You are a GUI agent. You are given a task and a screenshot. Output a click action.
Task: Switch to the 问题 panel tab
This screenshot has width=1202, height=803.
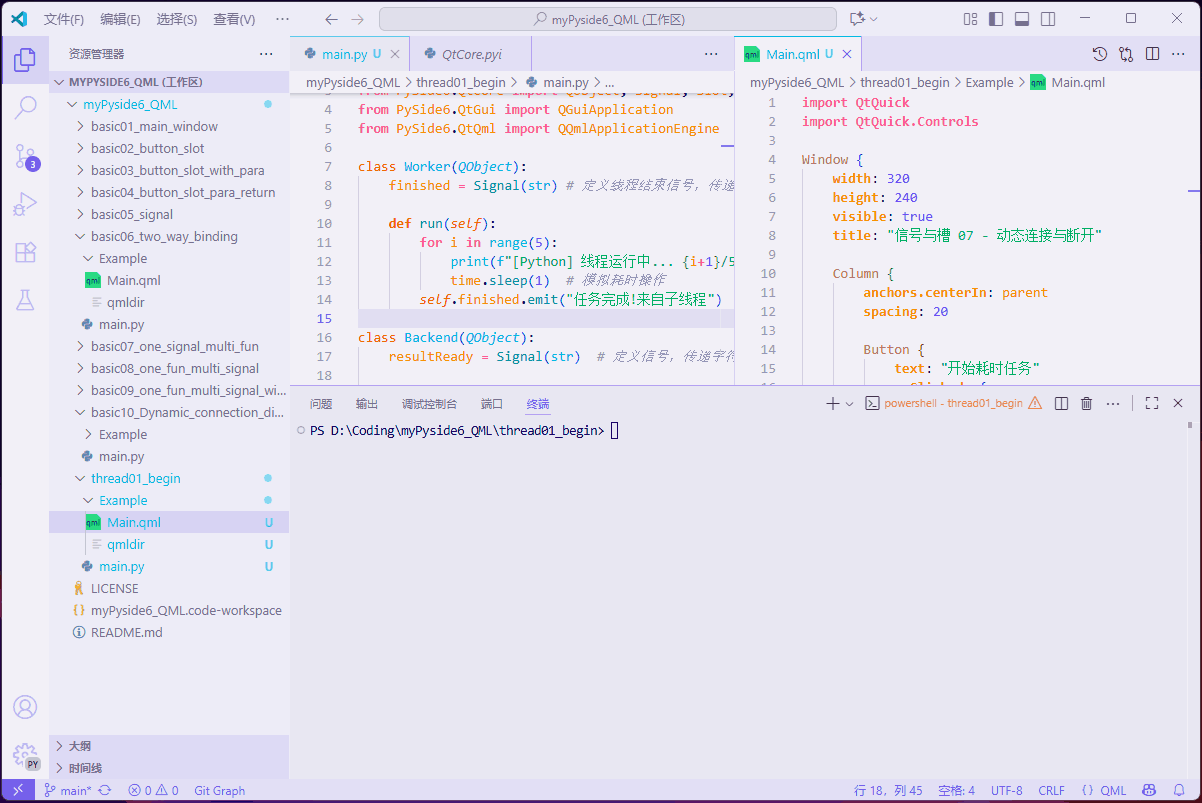[321, 404]
